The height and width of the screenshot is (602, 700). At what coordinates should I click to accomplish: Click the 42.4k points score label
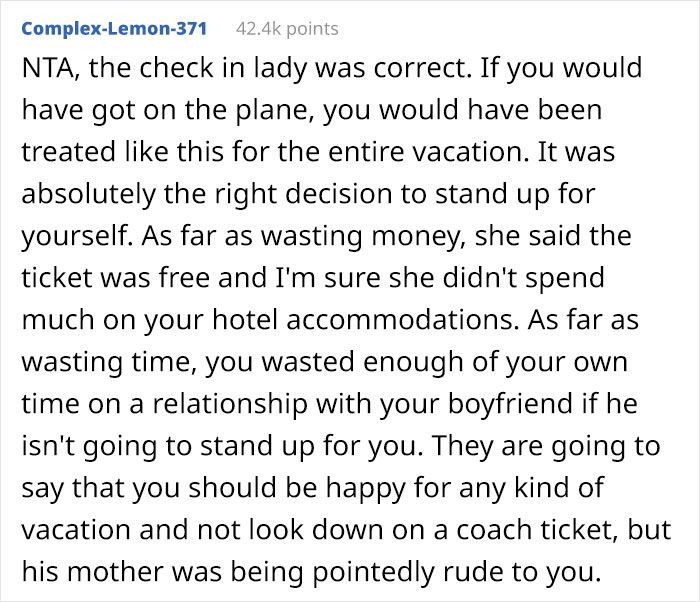tap(287, 29)
